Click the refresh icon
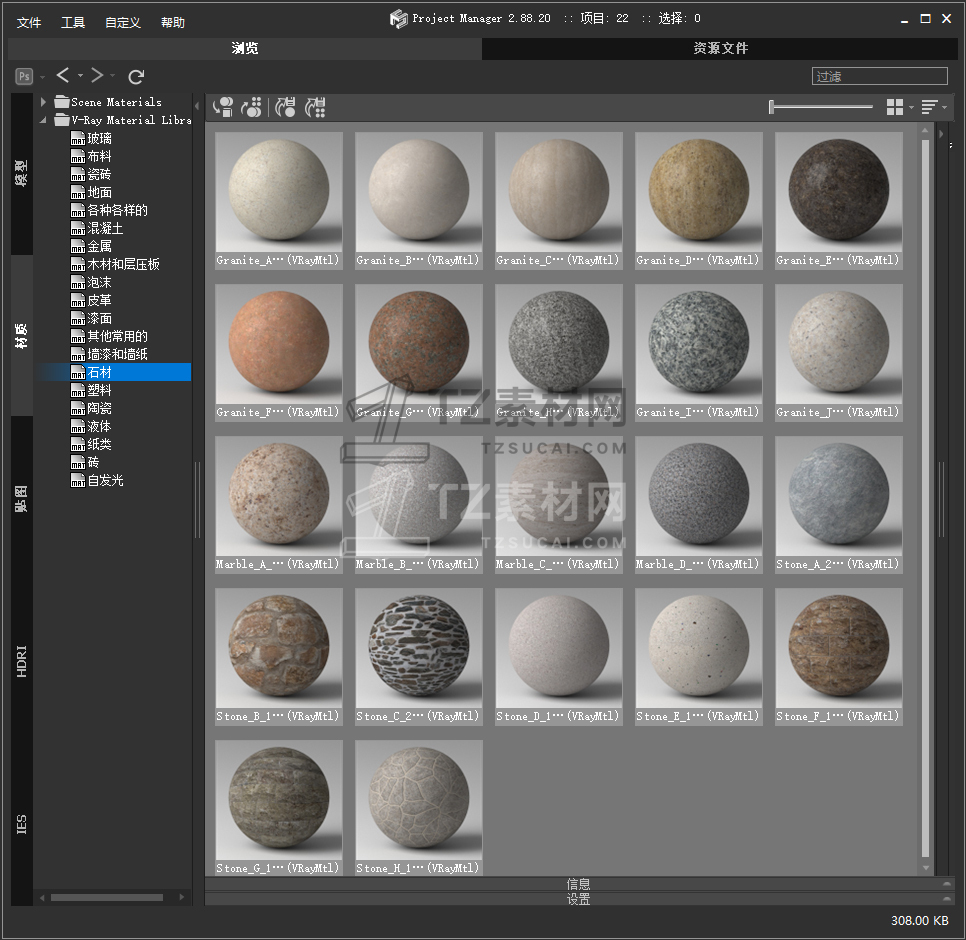This screenshot has height=940, width=966. 137,76
